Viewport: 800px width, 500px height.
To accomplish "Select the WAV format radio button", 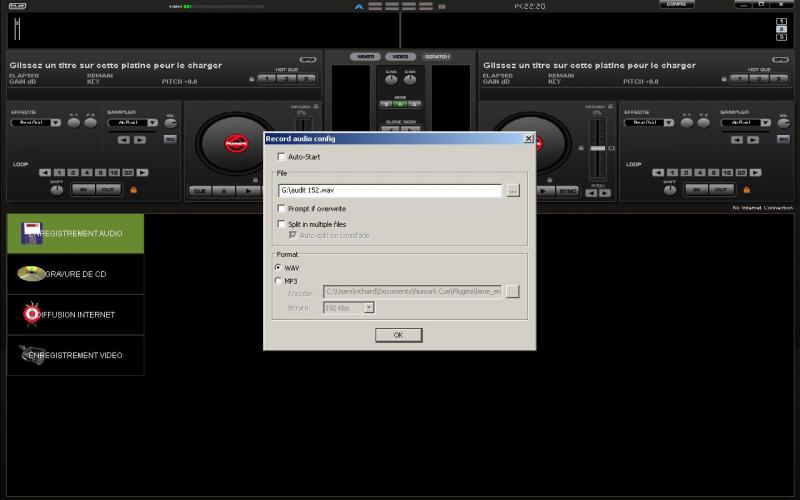I will click(x=278, y=267).
